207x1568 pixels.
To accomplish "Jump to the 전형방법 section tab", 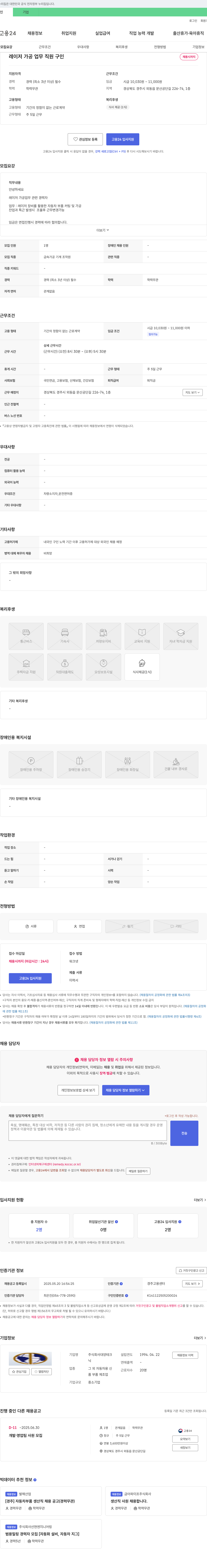I will pos(160,47).
